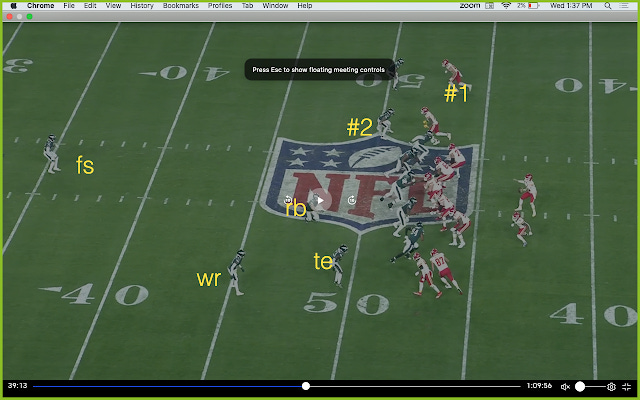Screen dimensions: 640x400
Task: Play the video with center play button
Action: [x=320, y=200]
